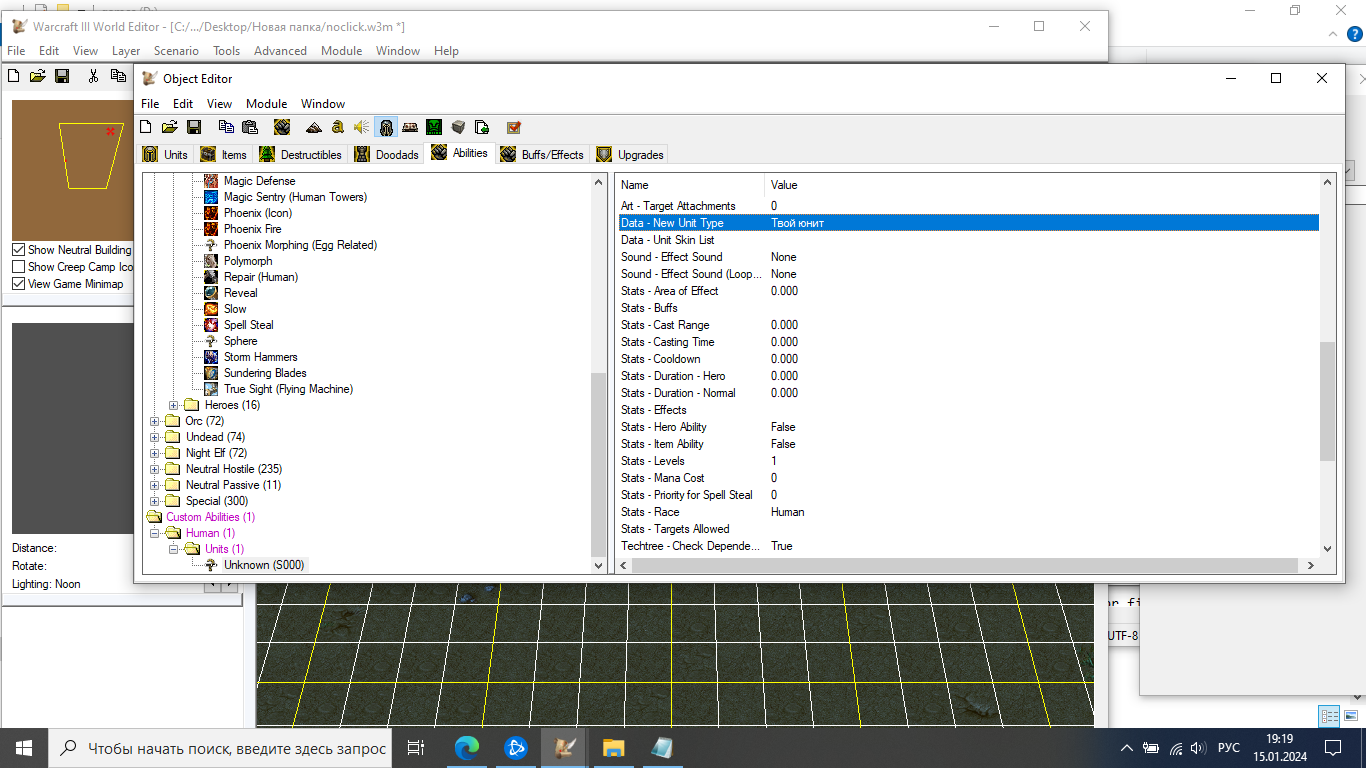
Task: Click Save floppy icon in Object Editor toolbar
Action: pyautogui.click(x=194, y=127)
